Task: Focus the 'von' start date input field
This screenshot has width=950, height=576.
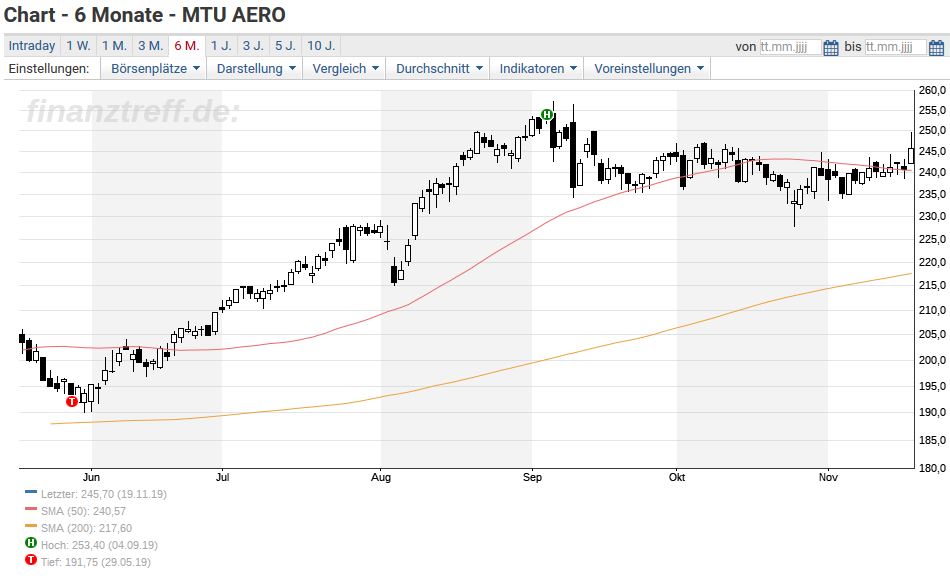Action: pyautogui.click(x=790, y=47)
